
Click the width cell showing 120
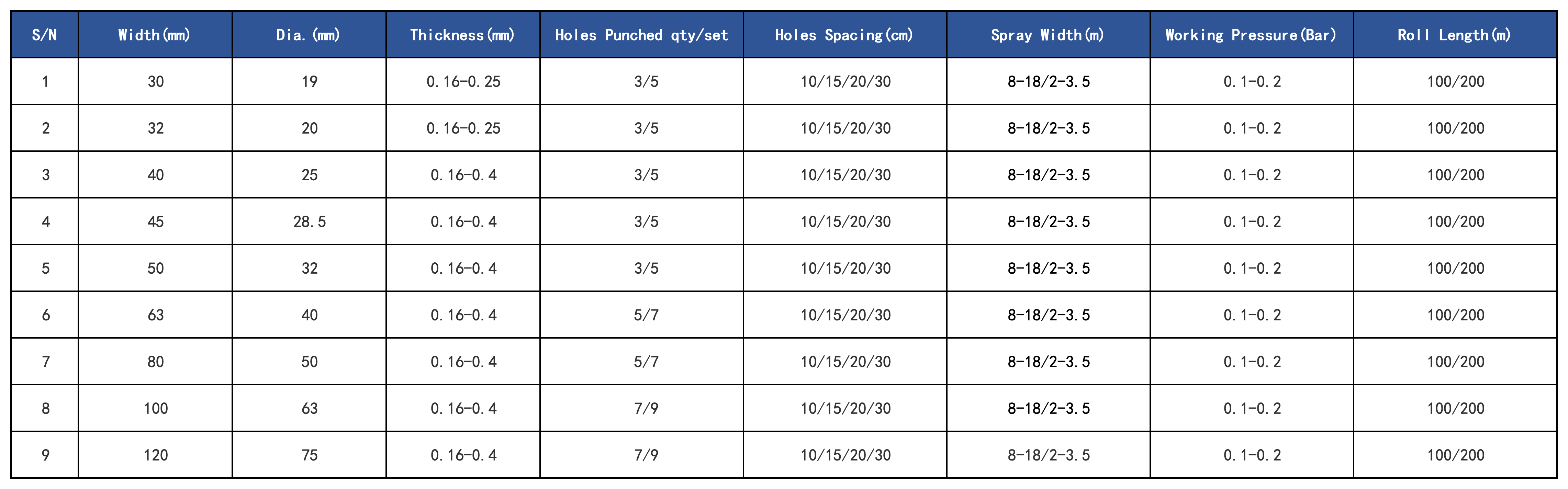tap(155, 455)
